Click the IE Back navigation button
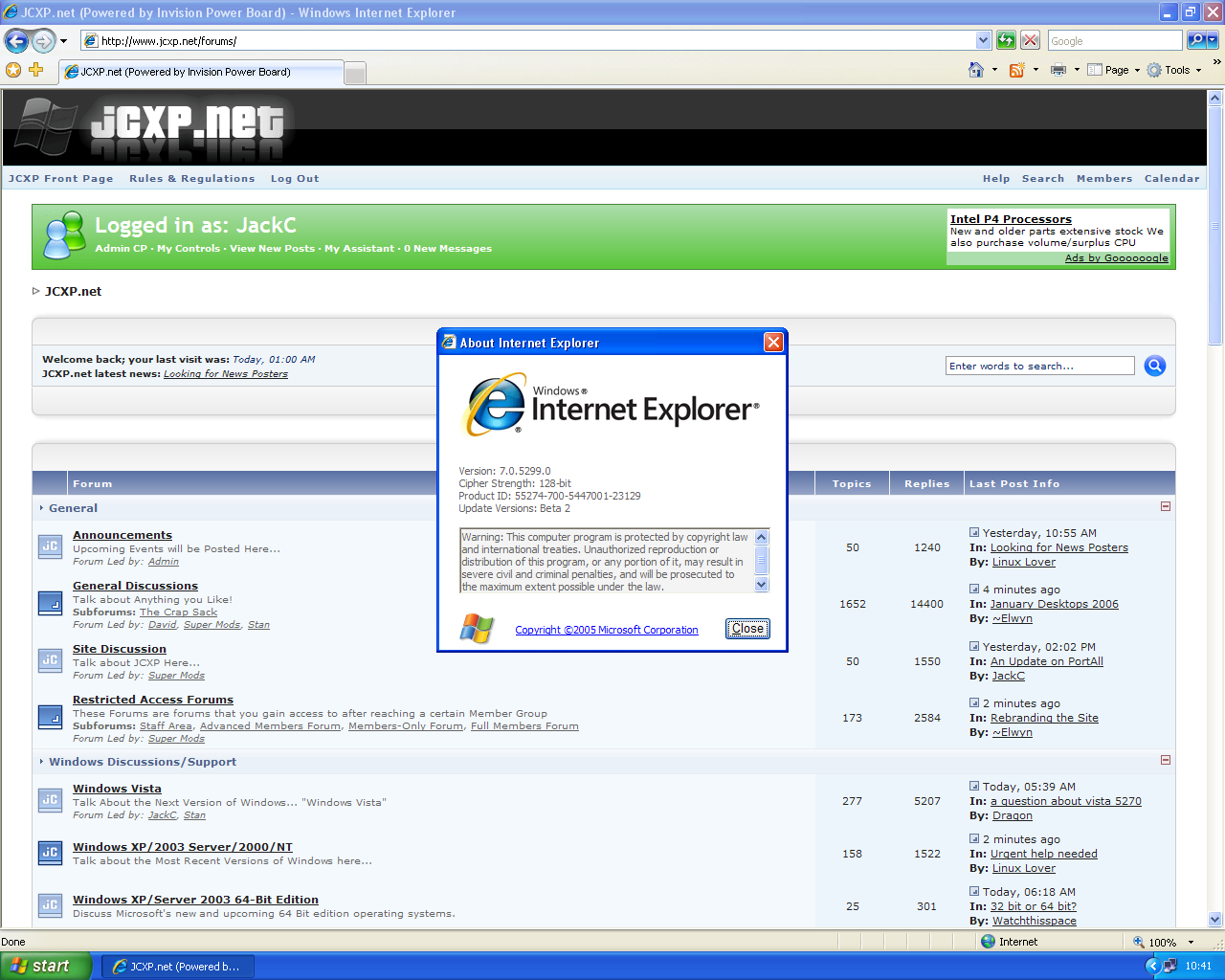The width and height of the screenshot is (1225, 980). click(x=16, y=41)
